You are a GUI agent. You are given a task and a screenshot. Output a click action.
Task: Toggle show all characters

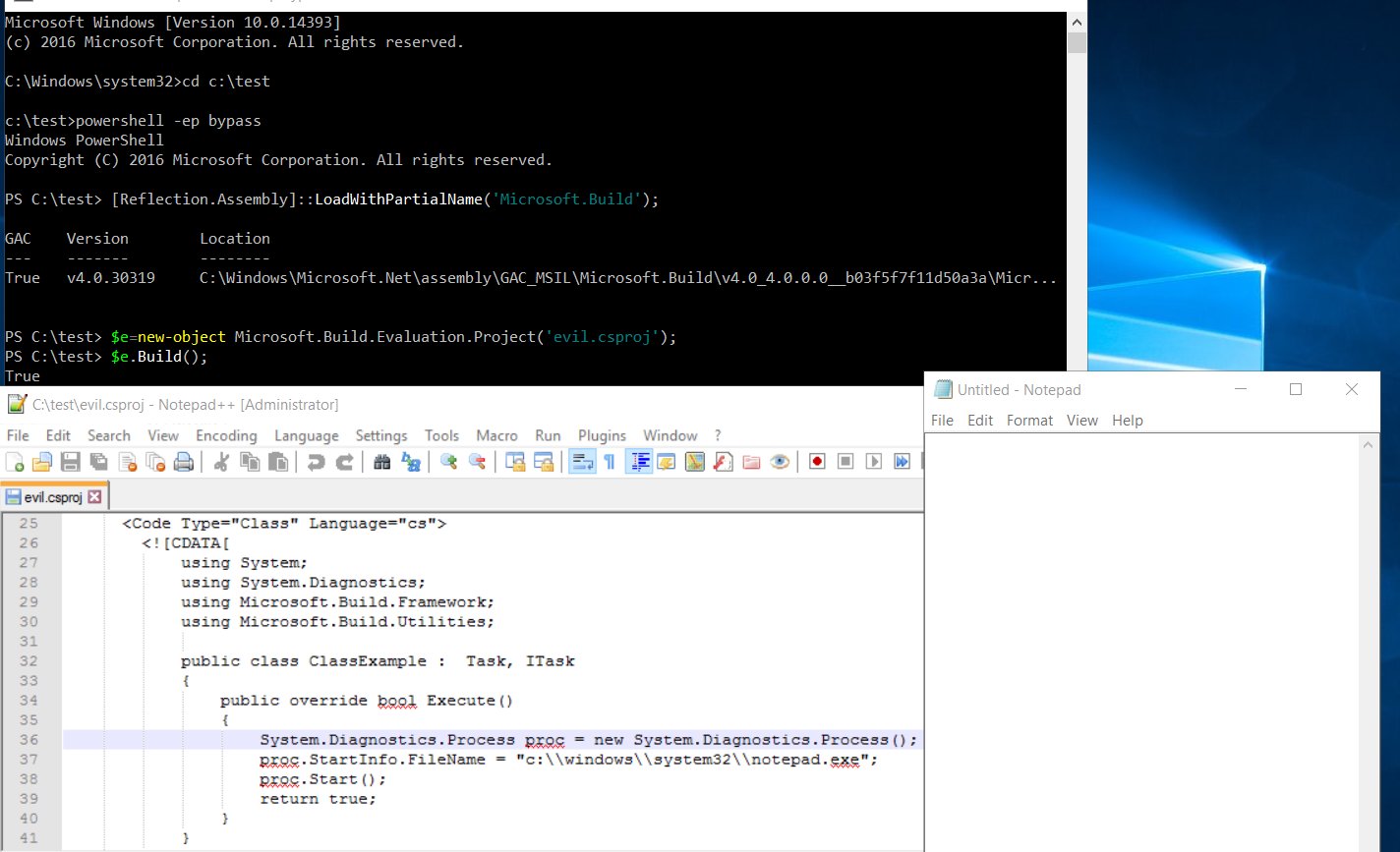pos(609,461)
